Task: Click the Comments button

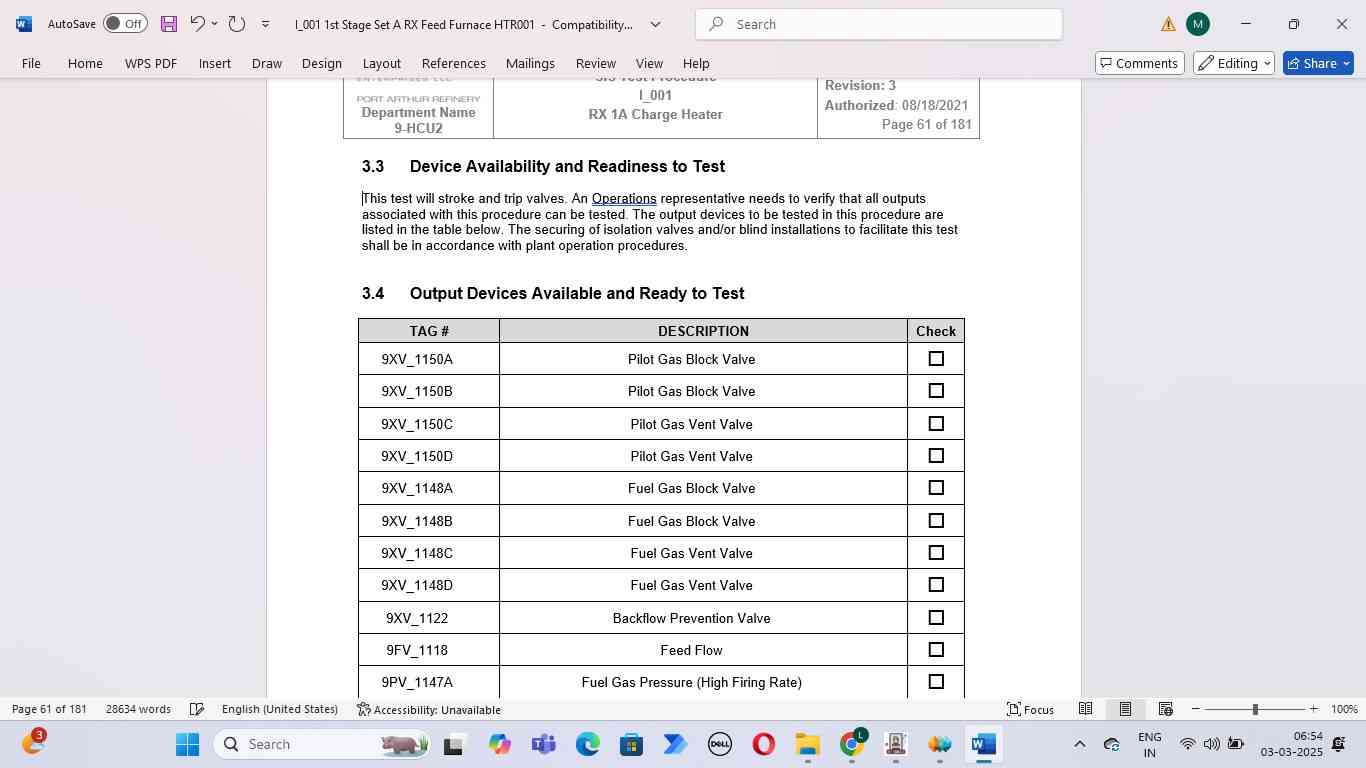Action: [x=1139, y=63]
